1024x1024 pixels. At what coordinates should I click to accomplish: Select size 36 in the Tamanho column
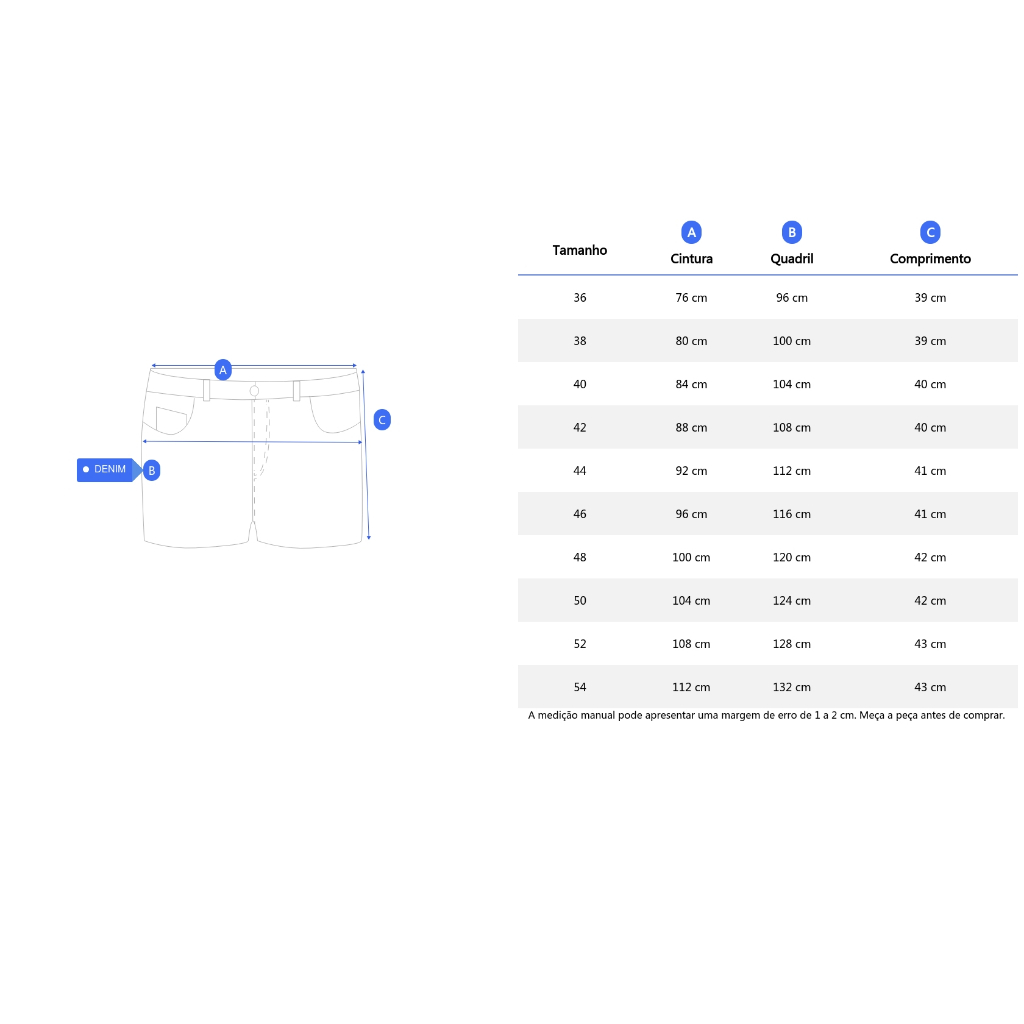coord(580,298)
